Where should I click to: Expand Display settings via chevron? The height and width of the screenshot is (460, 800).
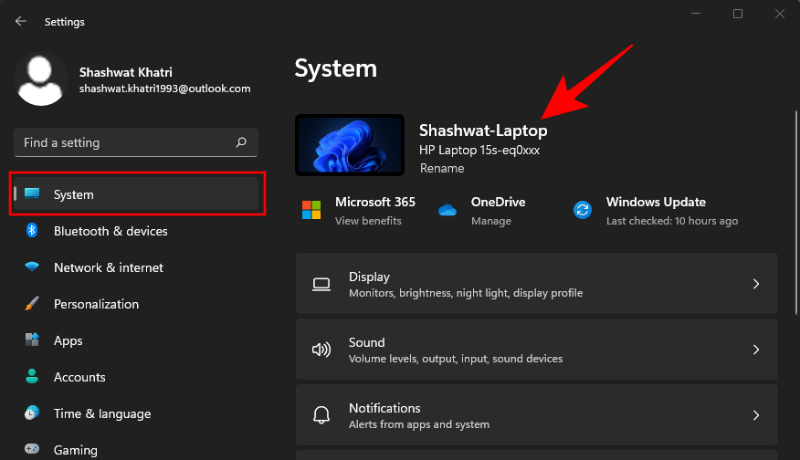[x=756, y=285]
